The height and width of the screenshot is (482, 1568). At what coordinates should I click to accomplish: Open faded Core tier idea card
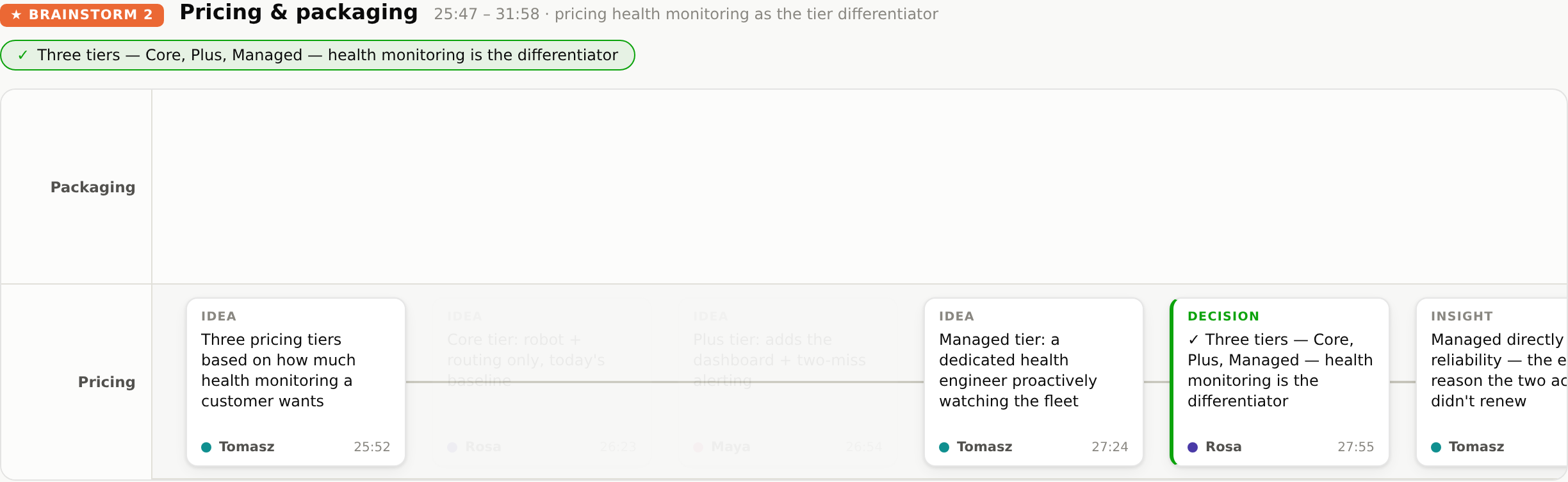click(x=542, y=382)
